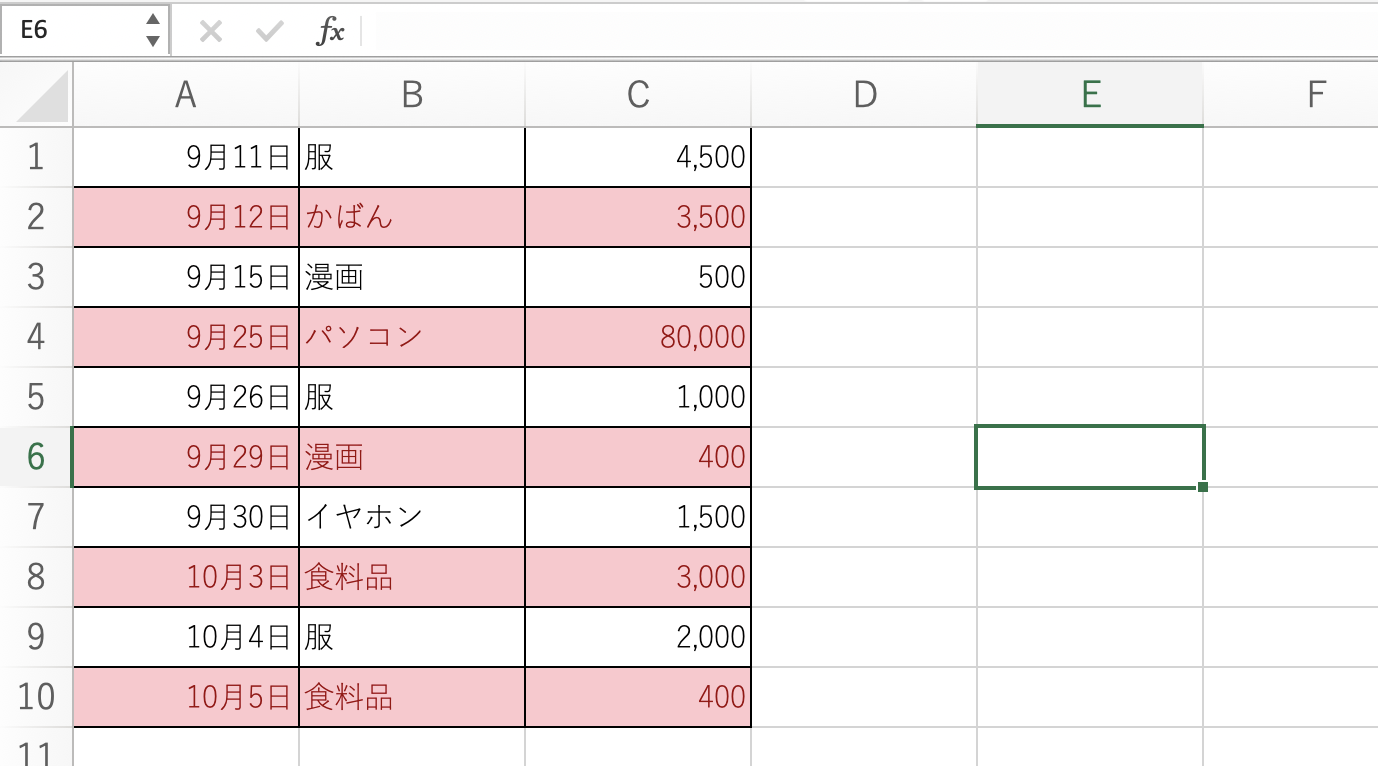Select row 4 header
This screenshot has width=1378, height=766.
pyautogui.click(x=36, y=336)
